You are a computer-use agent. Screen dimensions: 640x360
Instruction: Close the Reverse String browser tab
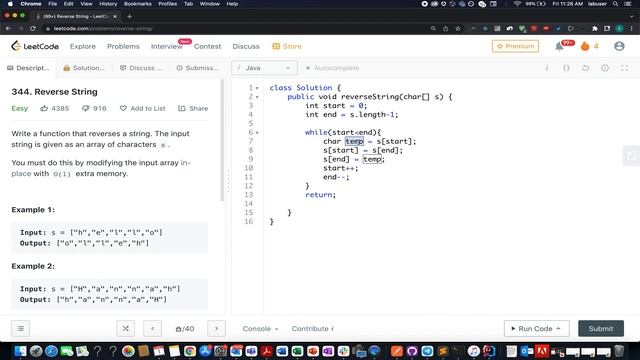[115, 16]
